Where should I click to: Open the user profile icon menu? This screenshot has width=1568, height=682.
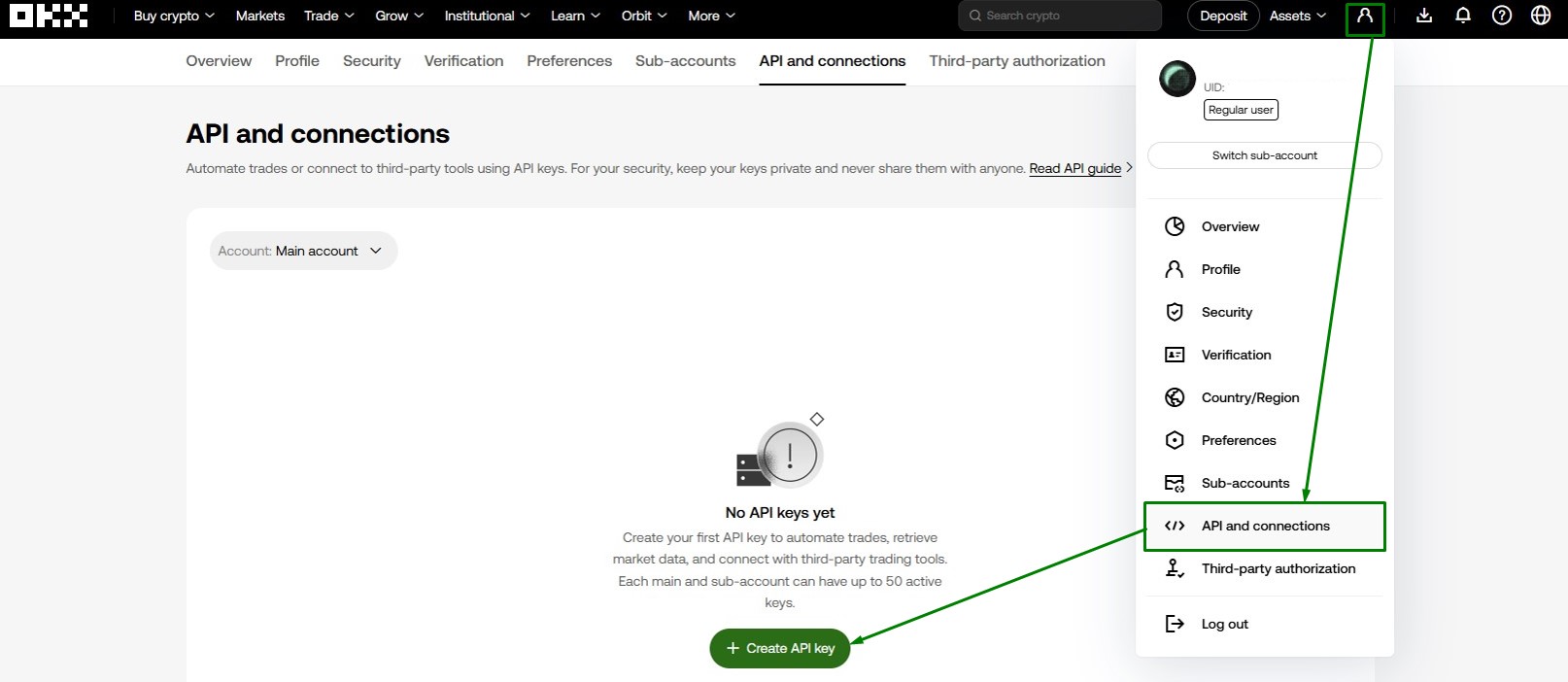[1365, 16]
